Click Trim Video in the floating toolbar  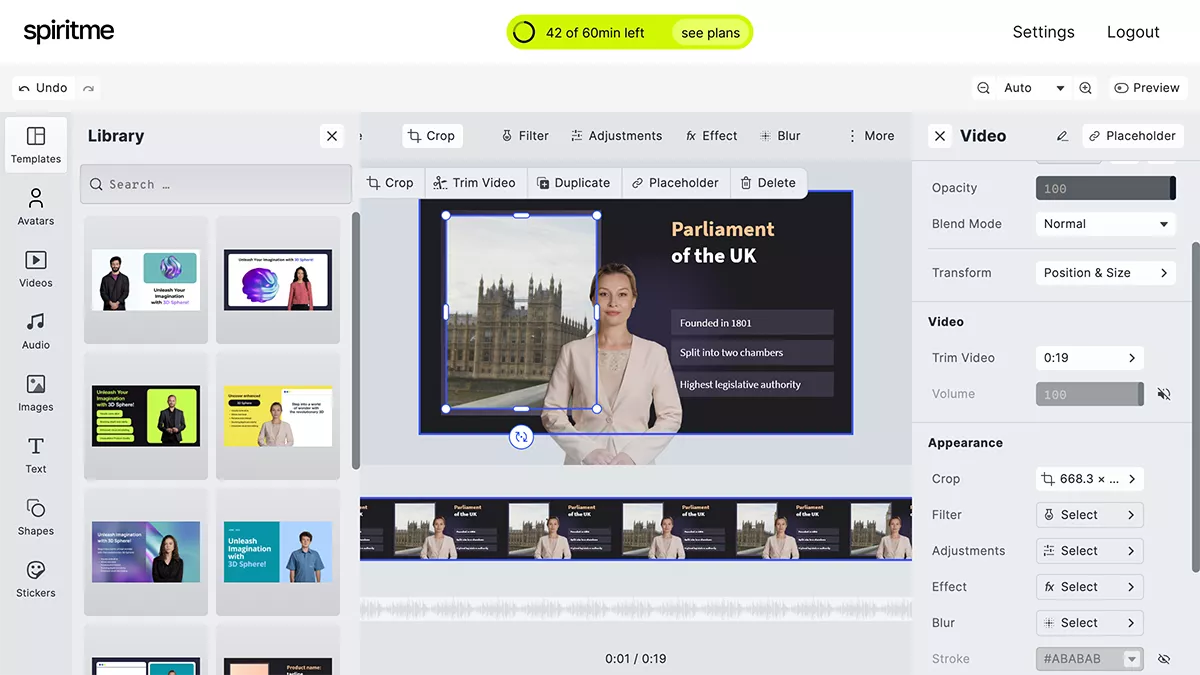click(475, 183)
